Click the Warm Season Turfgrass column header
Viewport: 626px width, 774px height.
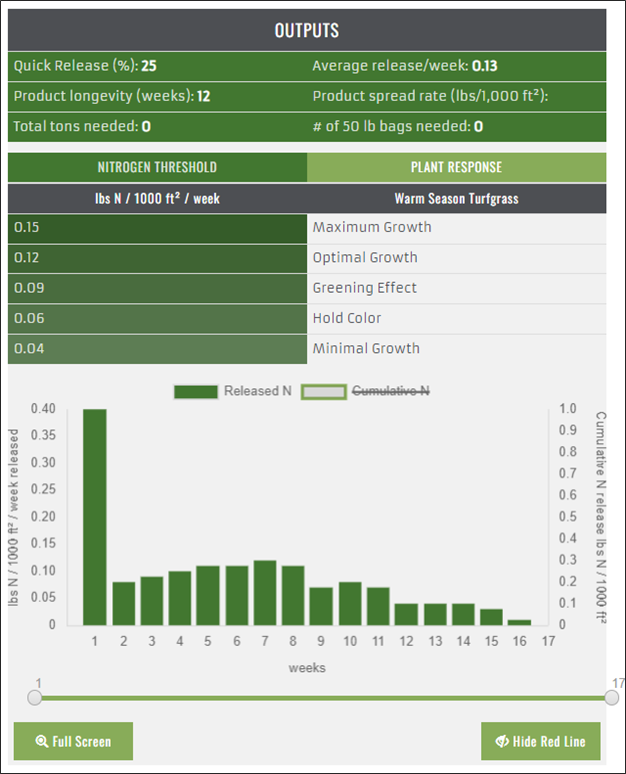pos(457,198)
